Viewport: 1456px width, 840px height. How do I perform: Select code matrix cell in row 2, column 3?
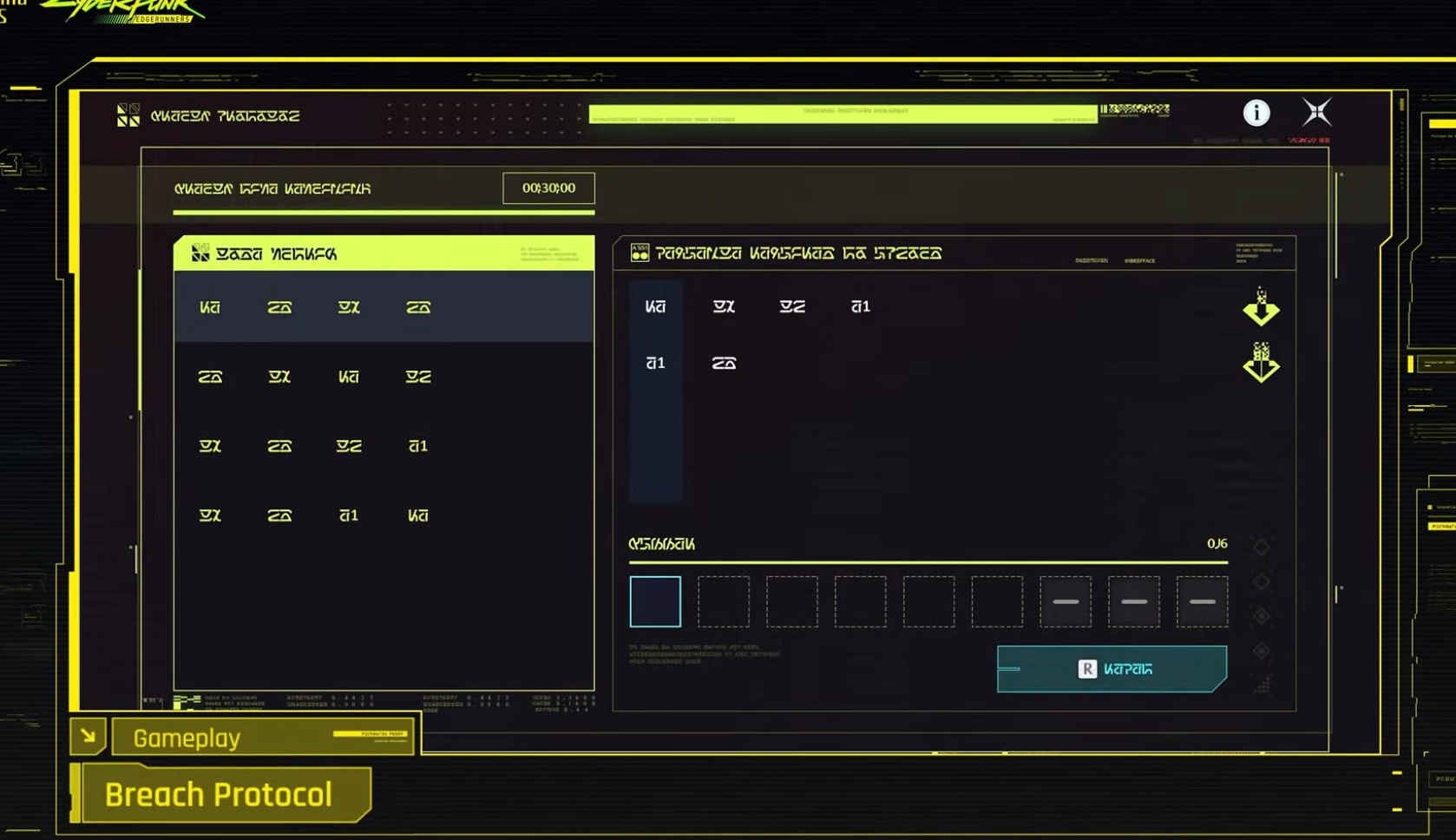(x=349, y=377)
